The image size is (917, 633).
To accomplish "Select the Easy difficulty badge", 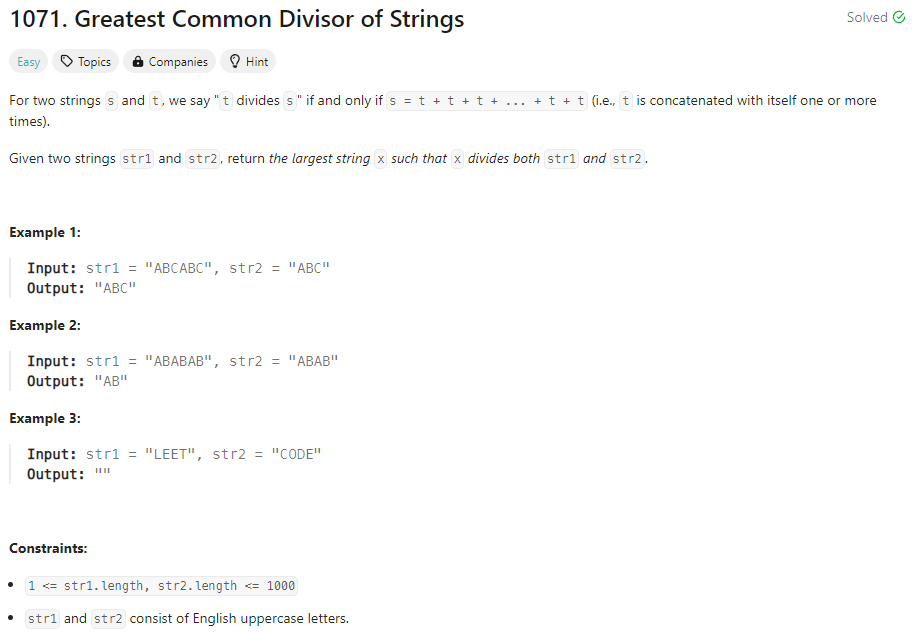I will (x=29, y=62).
